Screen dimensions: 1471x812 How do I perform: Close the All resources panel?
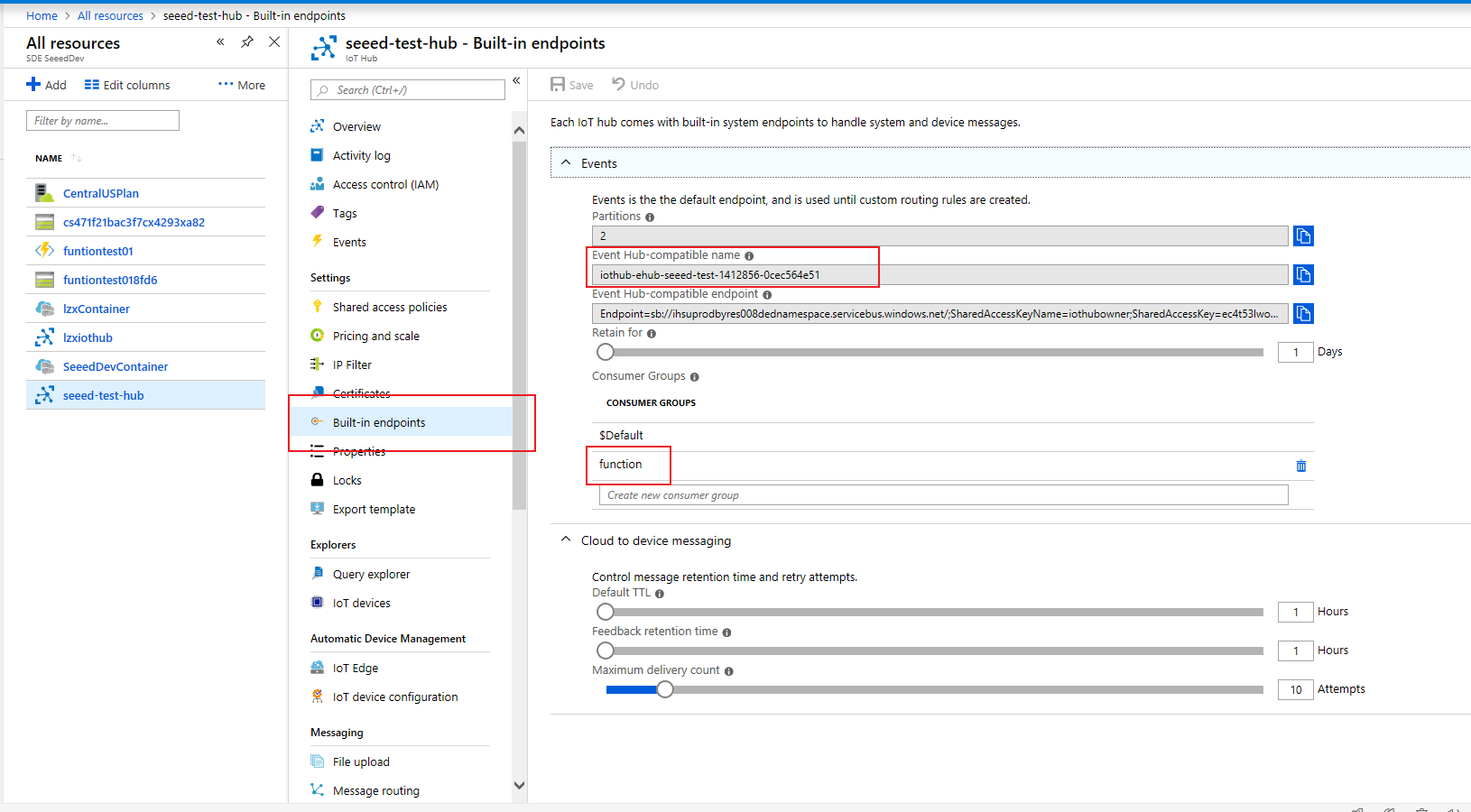[x=274, y=42]
